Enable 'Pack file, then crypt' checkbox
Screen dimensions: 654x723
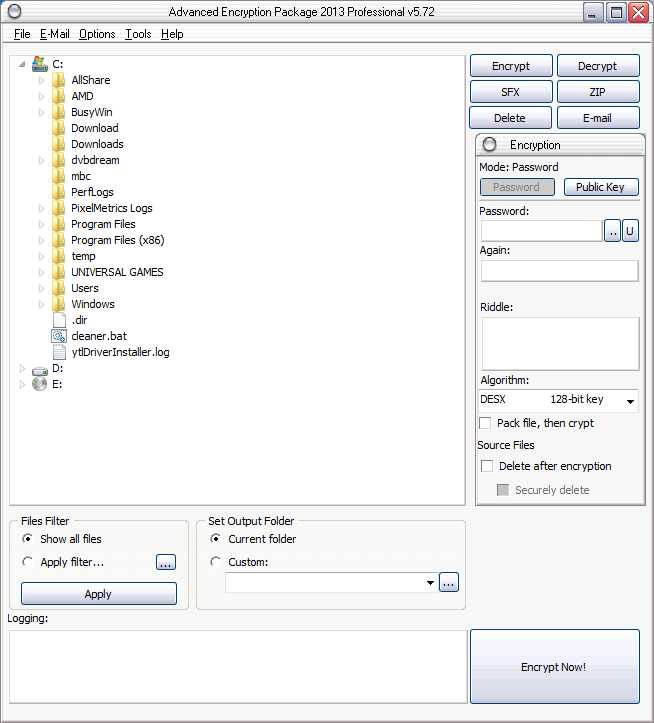(485, 423)
